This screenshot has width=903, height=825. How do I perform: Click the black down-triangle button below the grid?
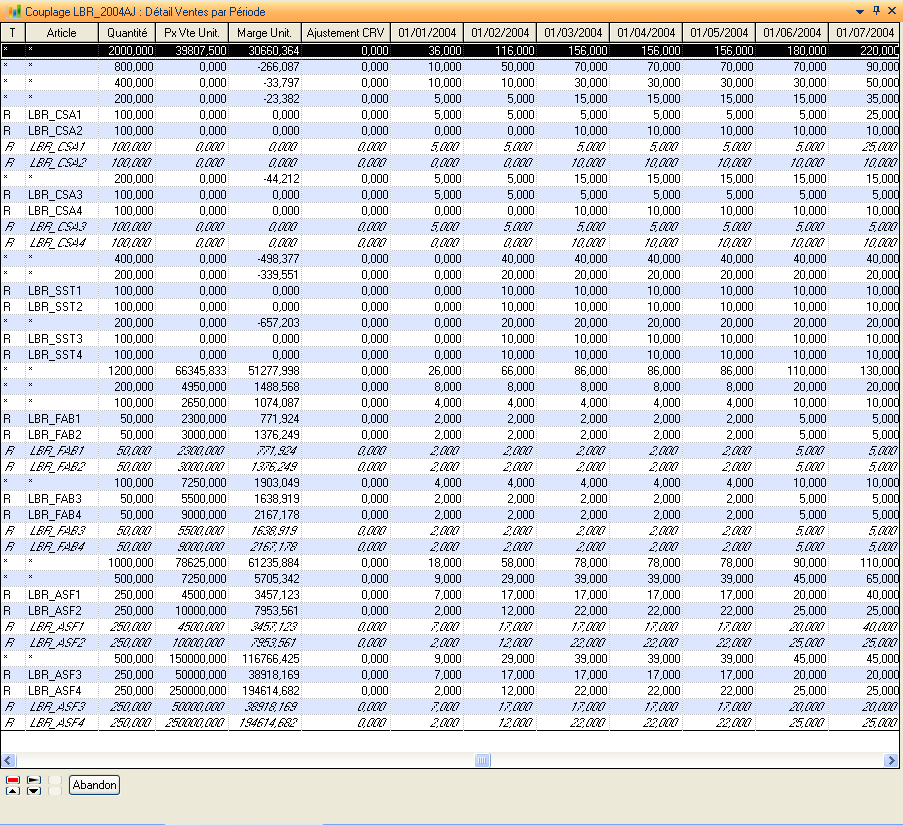pos(34,790)
